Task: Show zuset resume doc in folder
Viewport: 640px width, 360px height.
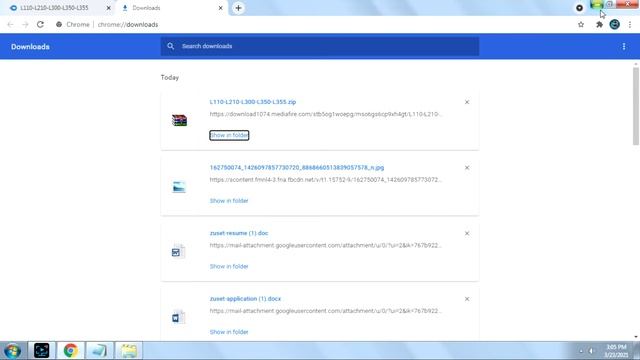Action: [229, 267]
